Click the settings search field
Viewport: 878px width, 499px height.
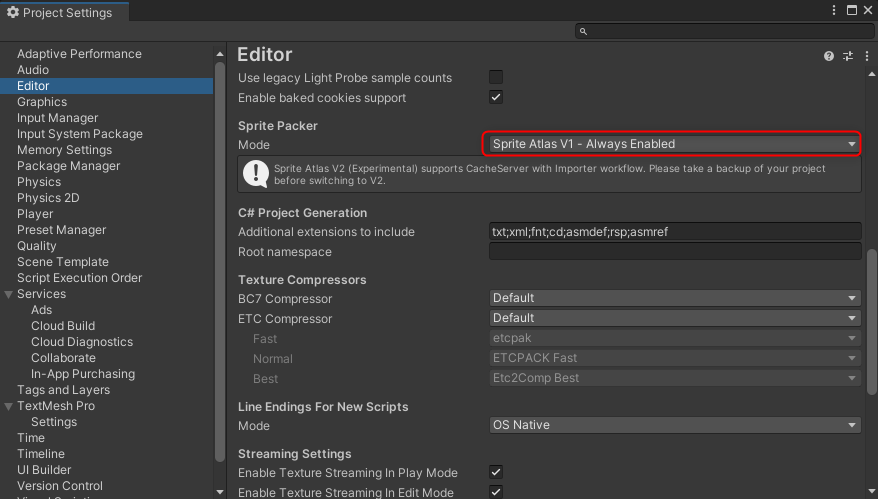tap(724, 31)
